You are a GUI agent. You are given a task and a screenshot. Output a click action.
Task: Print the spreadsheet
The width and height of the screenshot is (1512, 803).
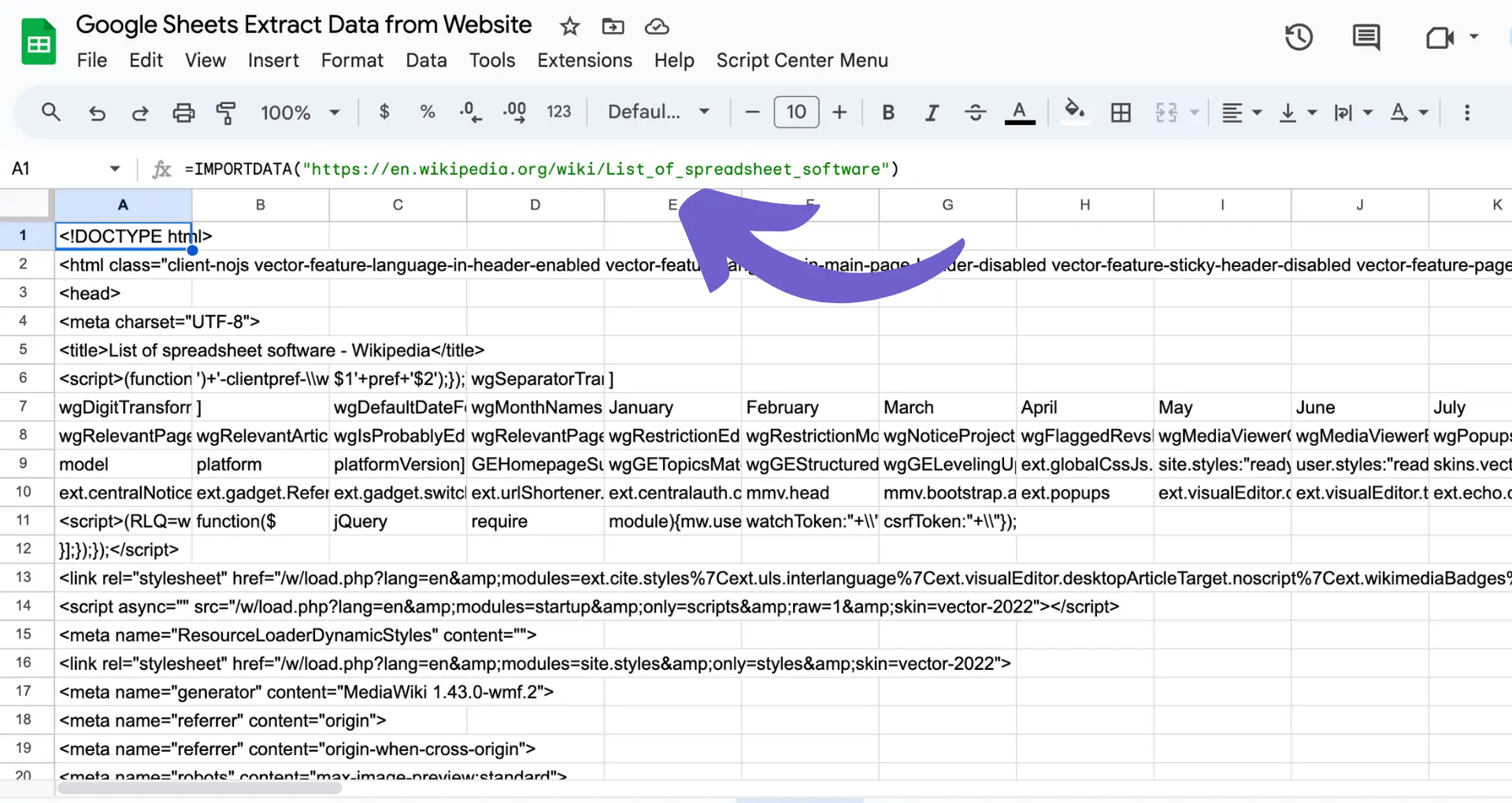pos(183,113)
